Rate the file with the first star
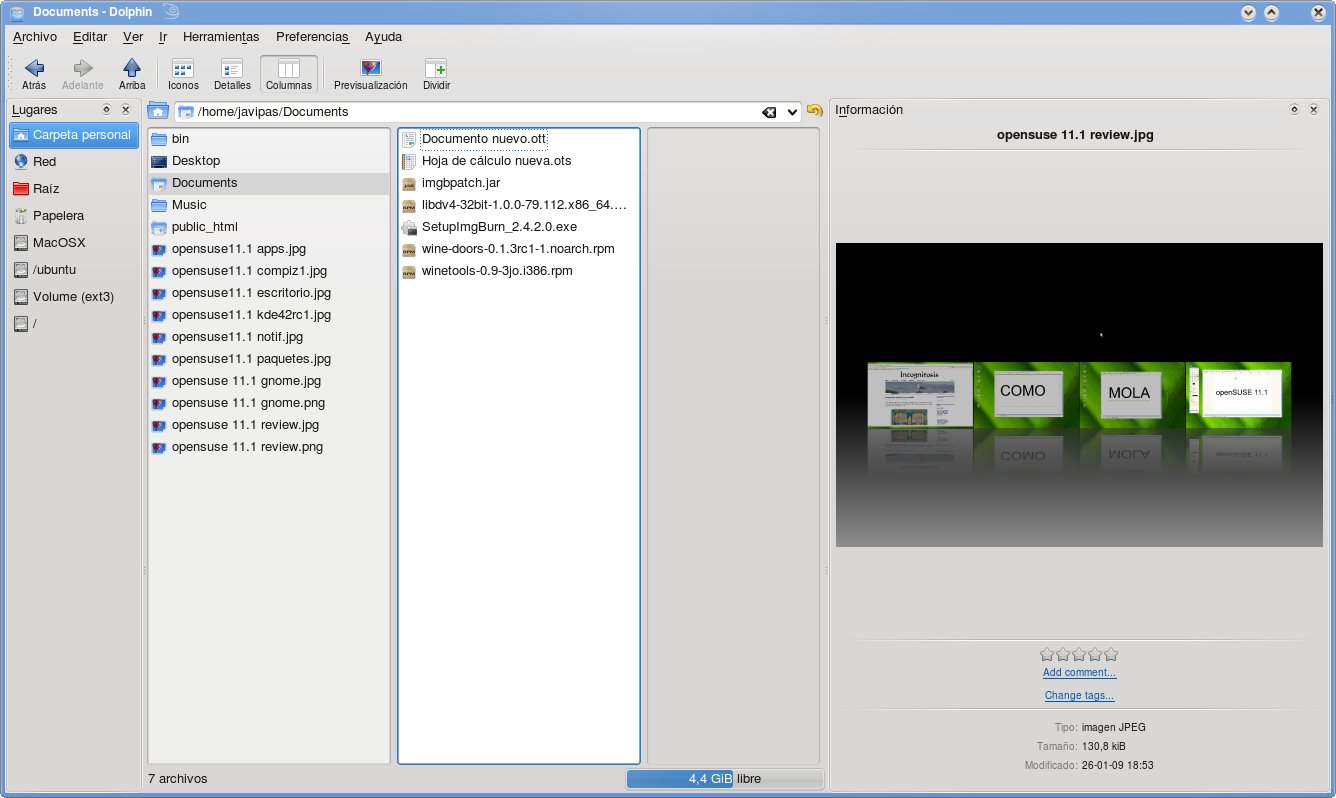 [x=1047, y=655]
